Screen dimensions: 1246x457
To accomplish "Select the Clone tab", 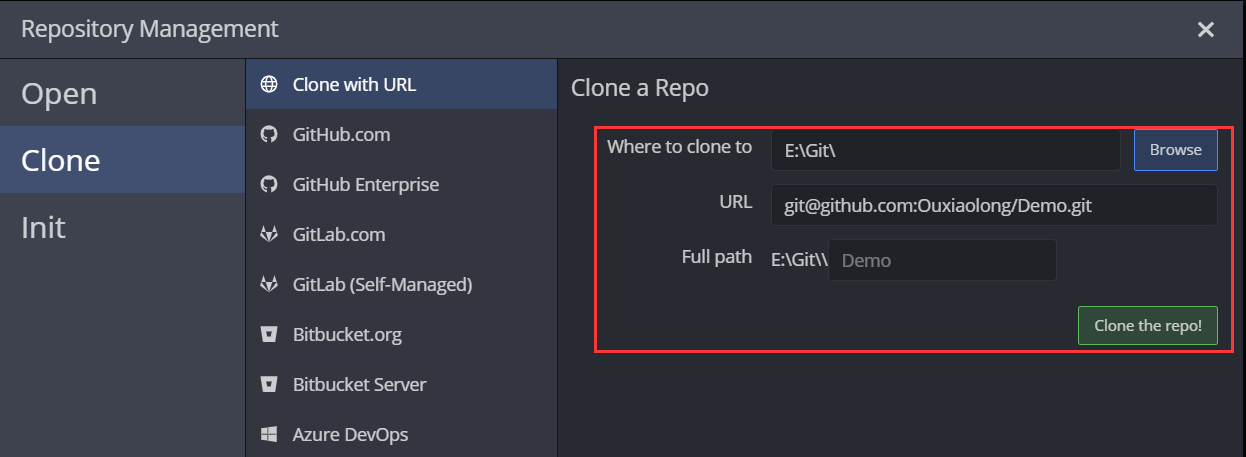I will click(x=123, y=160).
